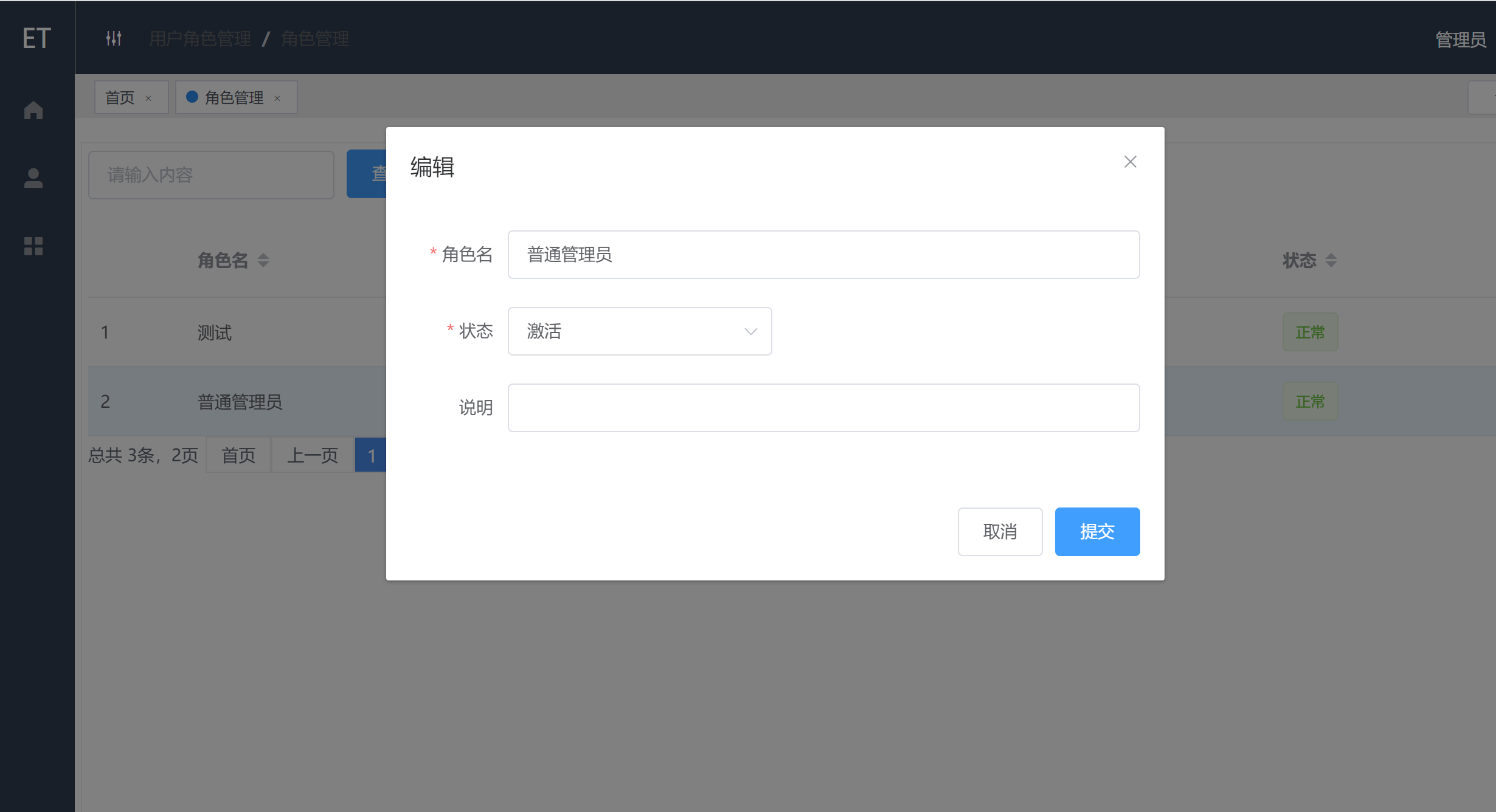
Task: Open the user icon in sidebar
Action: pos(33,178)
